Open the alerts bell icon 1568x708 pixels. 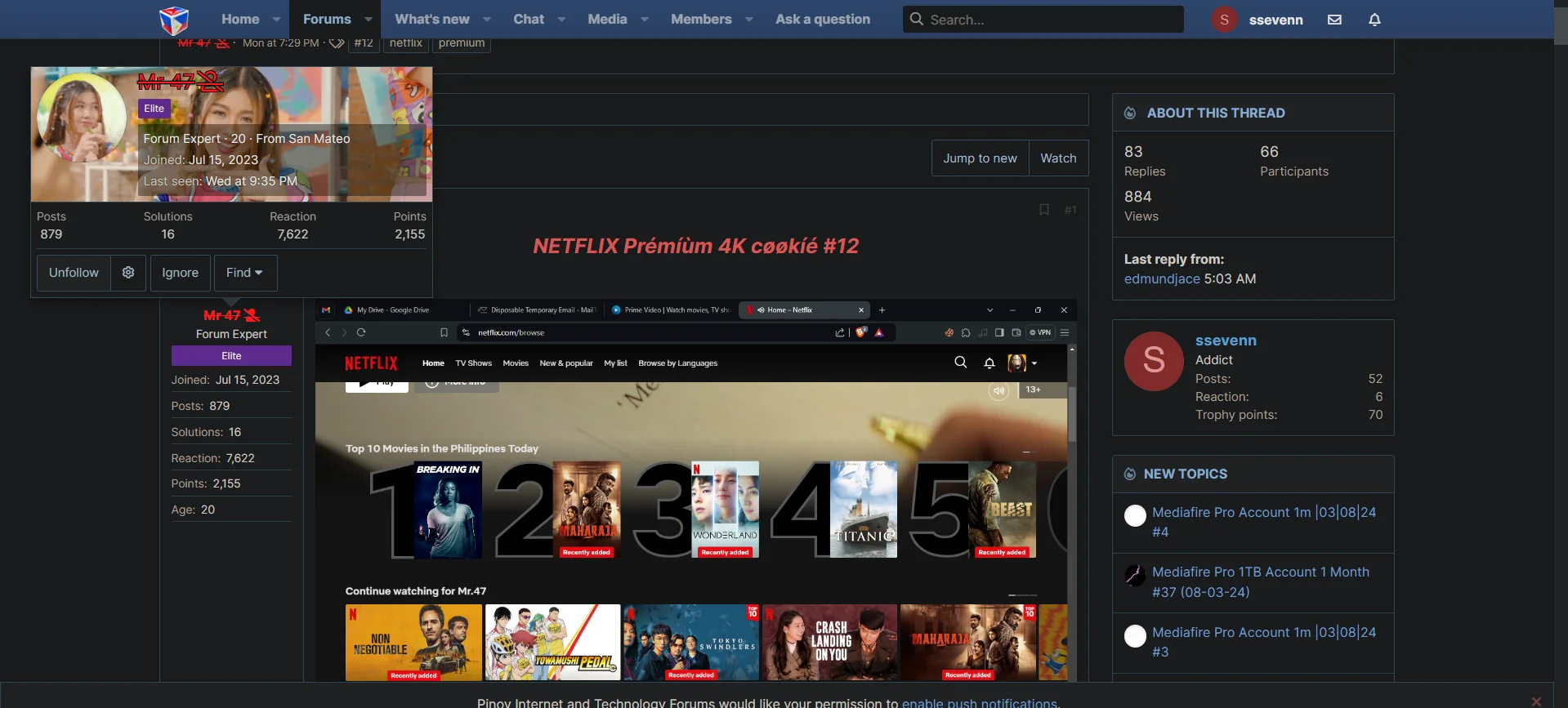1374,20
